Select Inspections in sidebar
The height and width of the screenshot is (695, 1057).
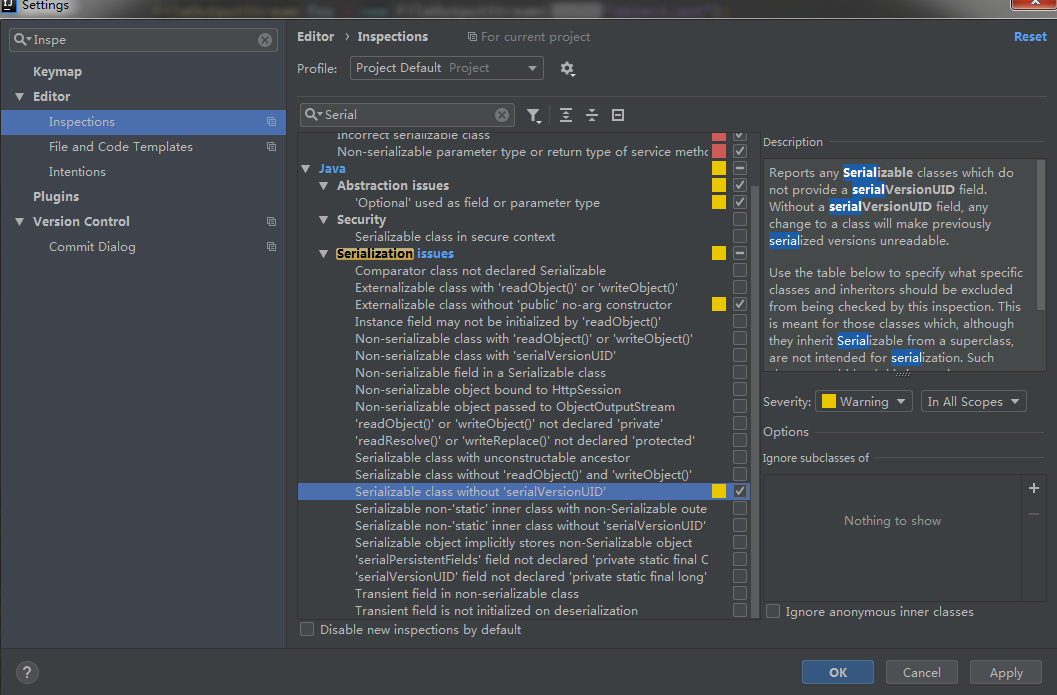point(143,122)
